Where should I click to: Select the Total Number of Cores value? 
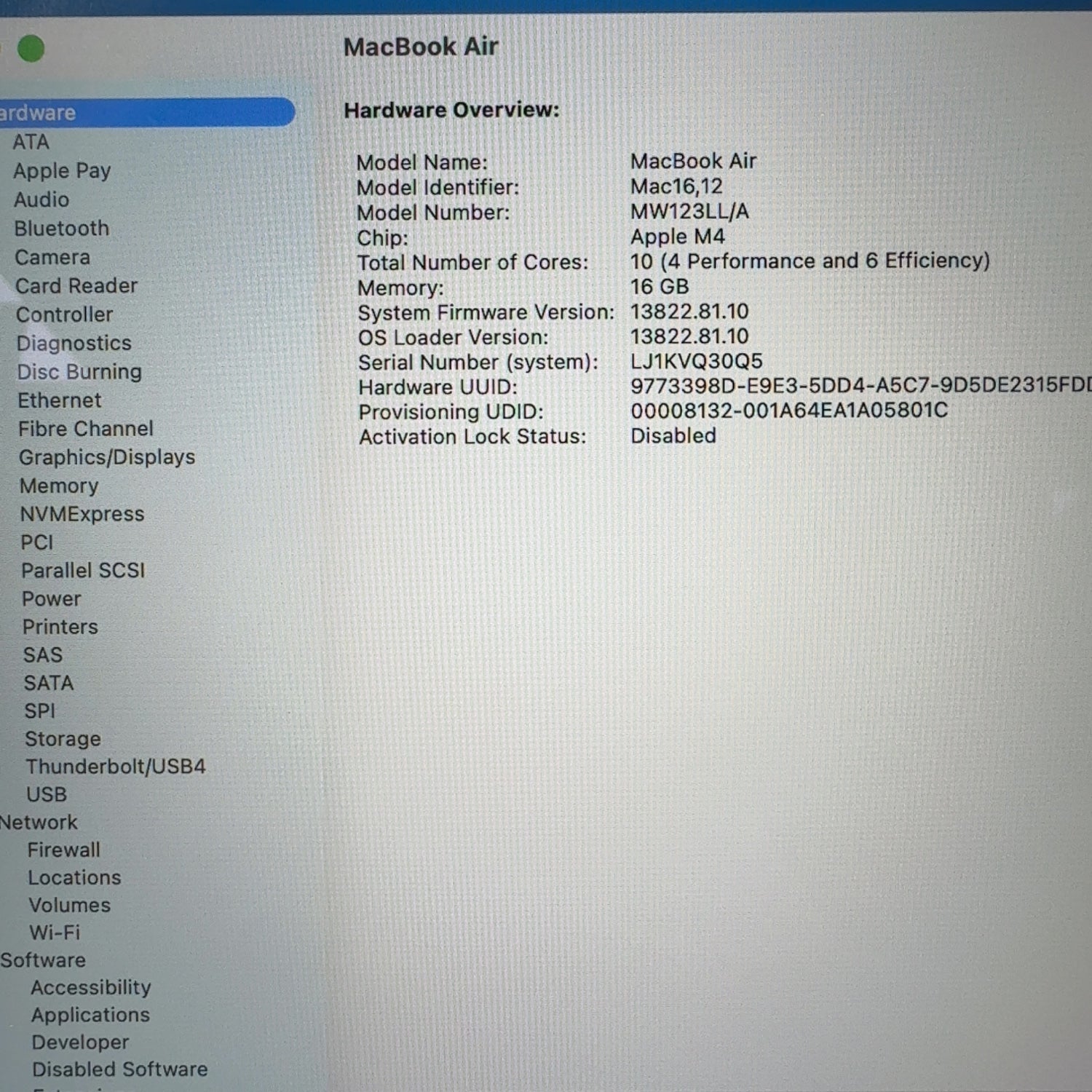pos(810,261)
